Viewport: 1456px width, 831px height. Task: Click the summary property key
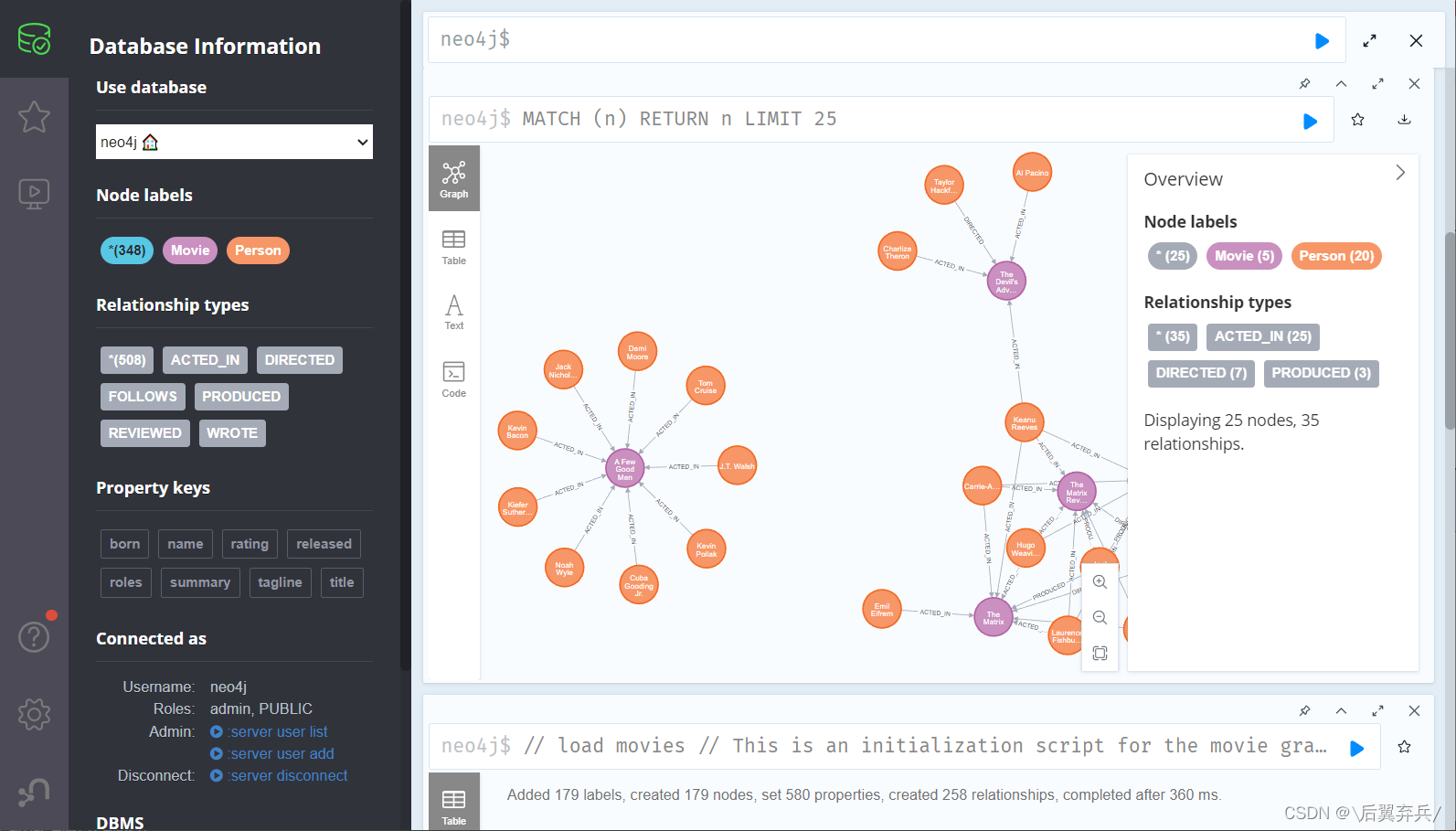[200, 582]
